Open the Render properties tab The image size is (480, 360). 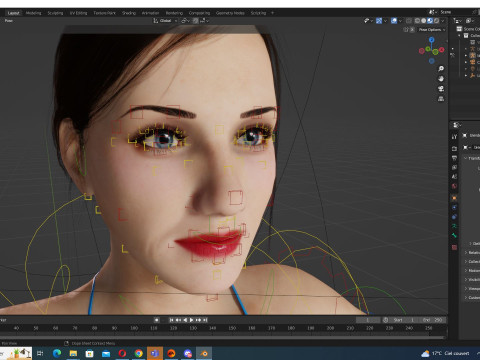coord(454,148)
